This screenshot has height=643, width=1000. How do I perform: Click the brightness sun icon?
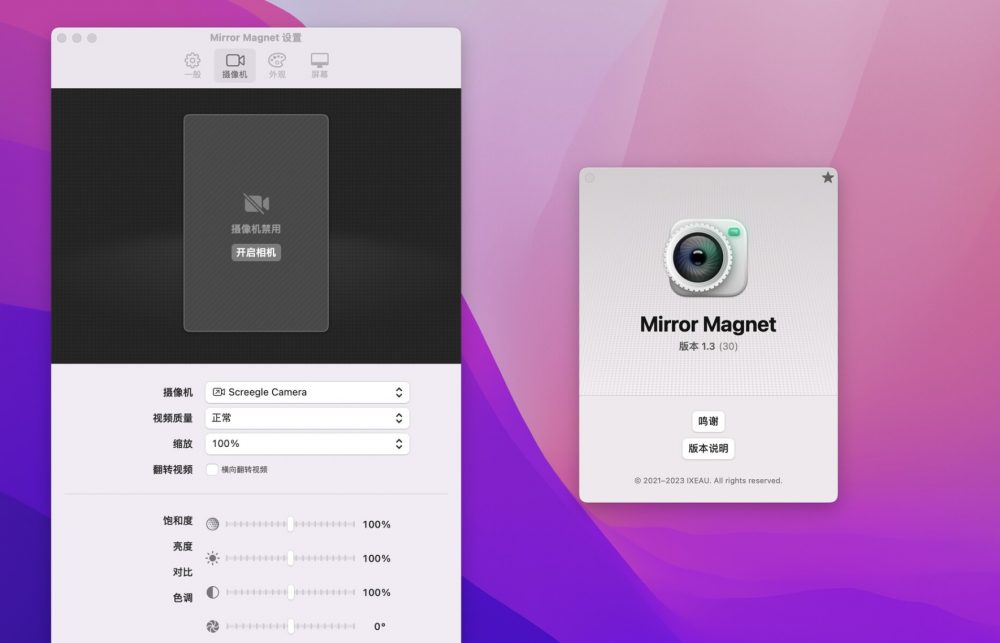click(212, 558)
